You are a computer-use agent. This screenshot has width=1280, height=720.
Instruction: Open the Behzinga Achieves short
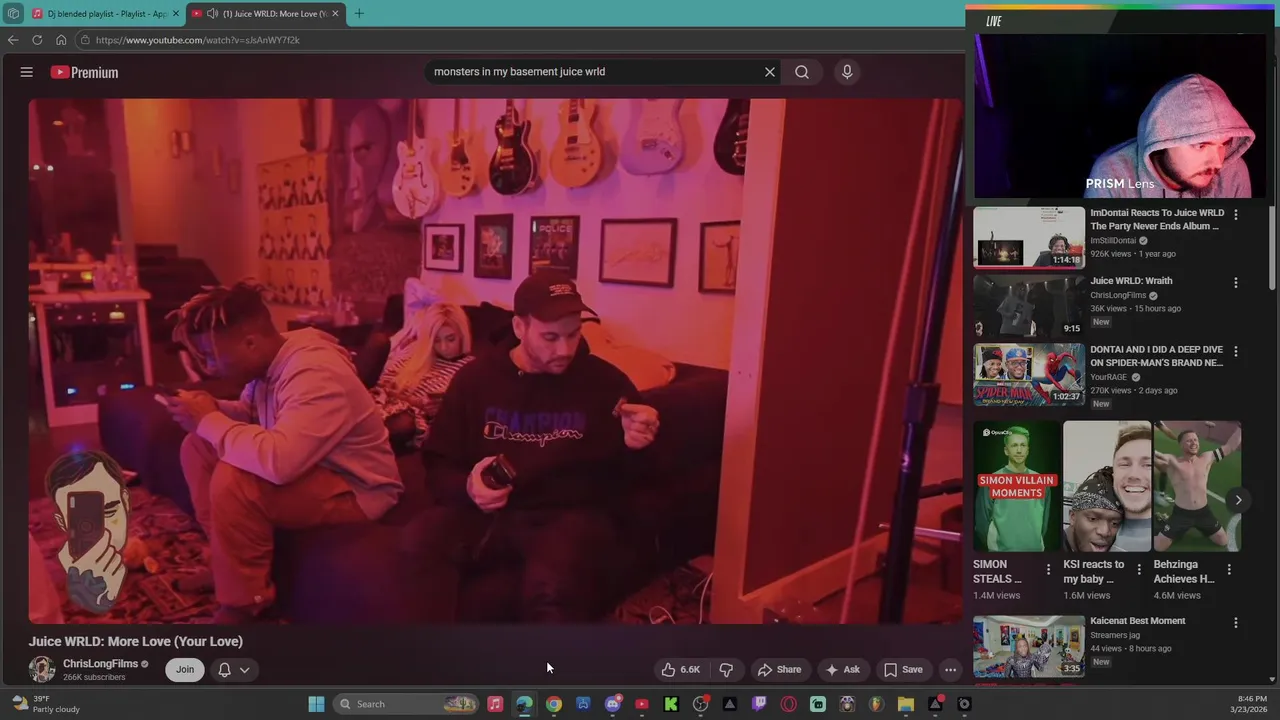pyautogui.click(x=1197, y=486)
